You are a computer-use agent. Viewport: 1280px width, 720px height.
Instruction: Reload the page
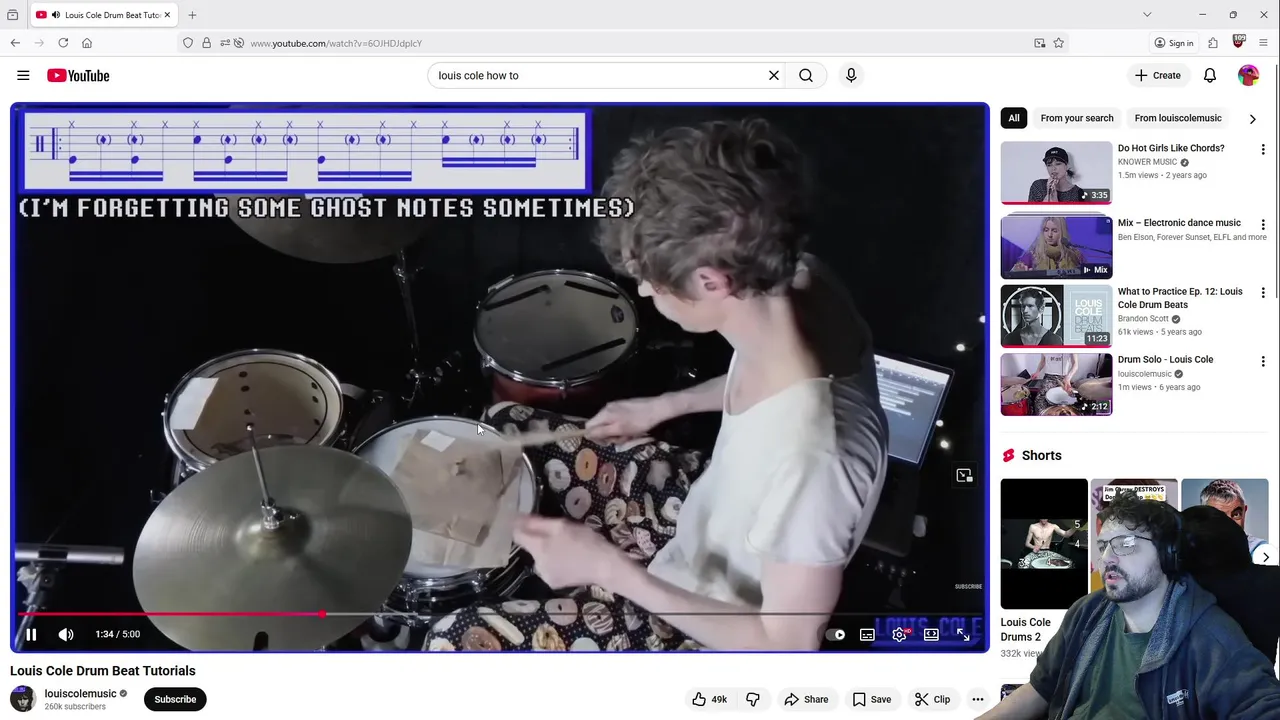63,43
